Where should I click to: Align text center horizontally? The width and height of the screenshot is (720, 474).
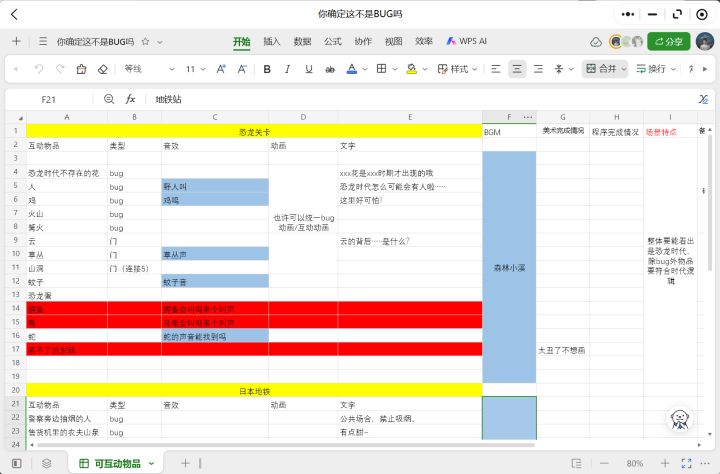tap(517, 69)
